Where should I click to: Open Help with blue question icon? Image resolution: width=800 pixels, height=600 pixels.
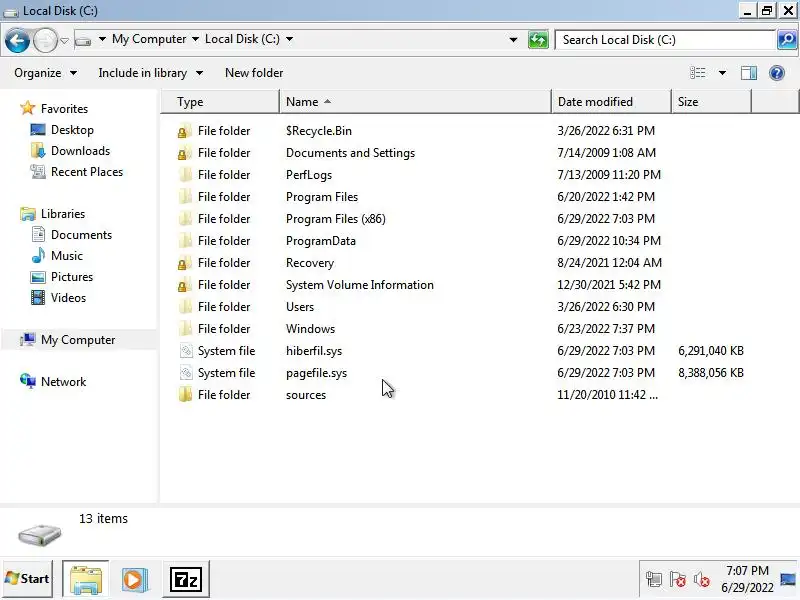click(x=777, y=73)
